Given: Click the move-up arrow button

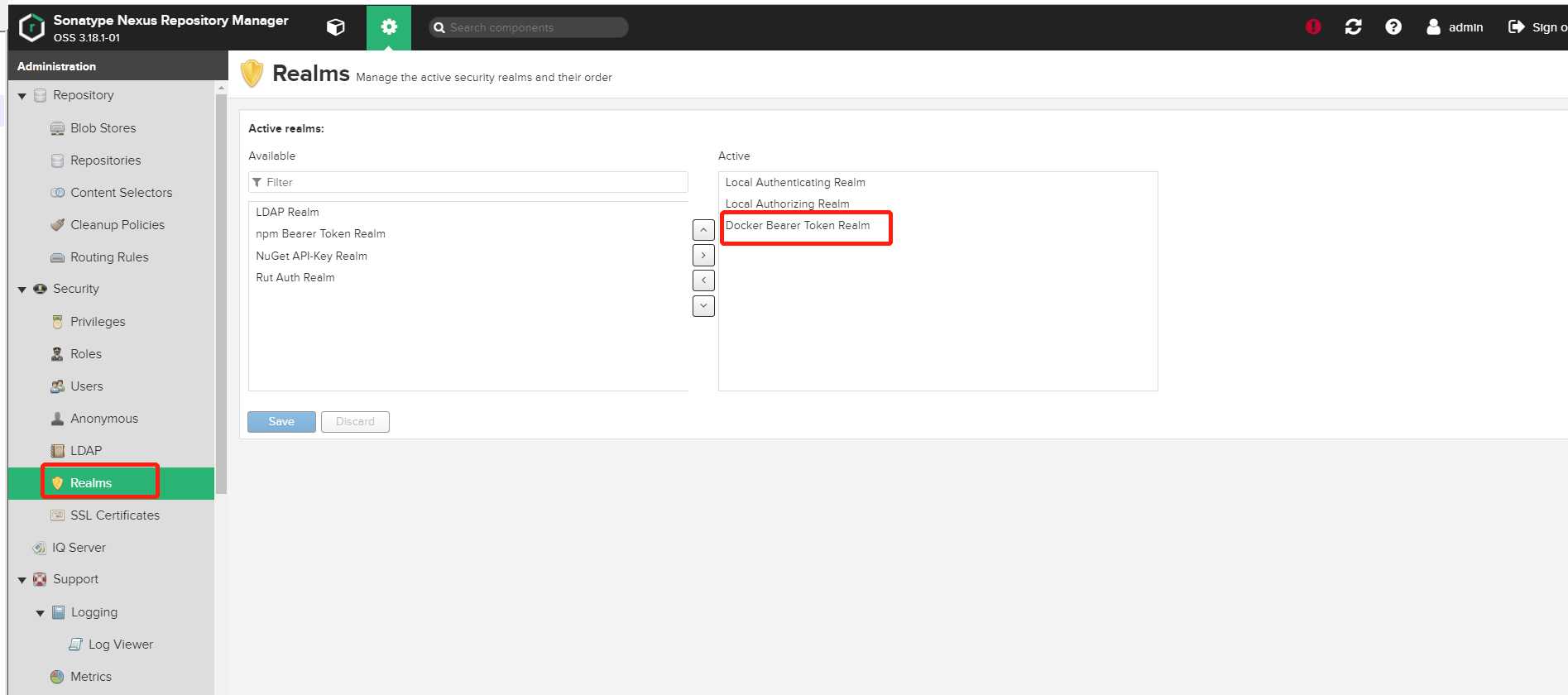Looking at the screenshot, I should pos(703,230).
